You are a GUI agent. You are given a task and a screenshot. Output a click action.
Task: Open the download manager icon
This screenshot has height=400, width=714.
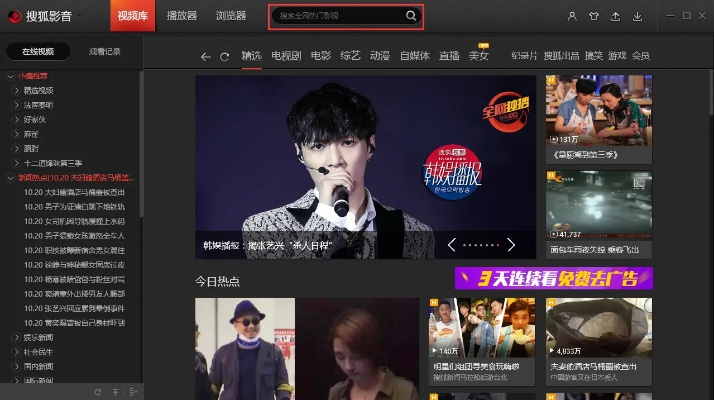coord(639,16)
